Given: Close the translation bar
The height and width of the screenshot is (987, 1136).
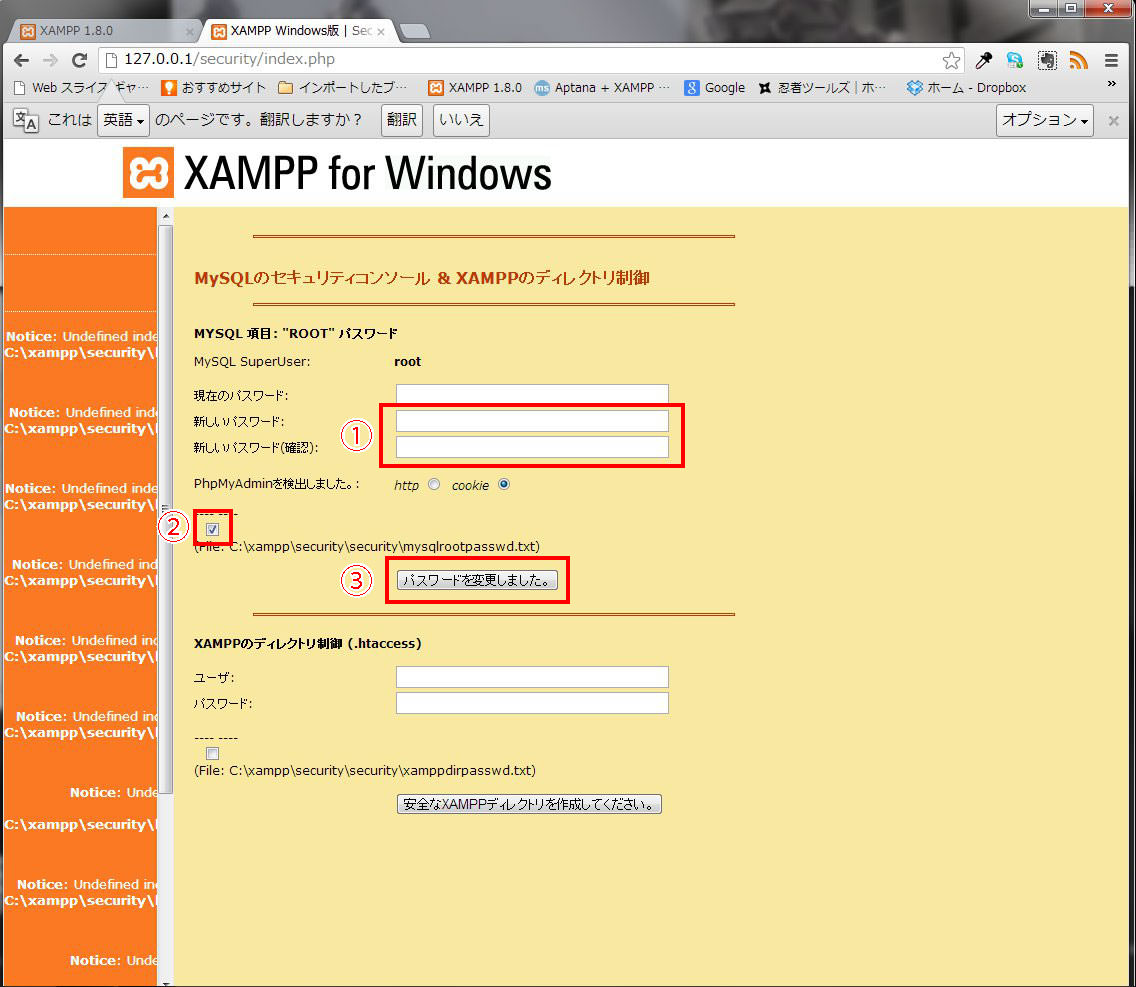Looking at the screenshot, I should [x=1114, y=120].
